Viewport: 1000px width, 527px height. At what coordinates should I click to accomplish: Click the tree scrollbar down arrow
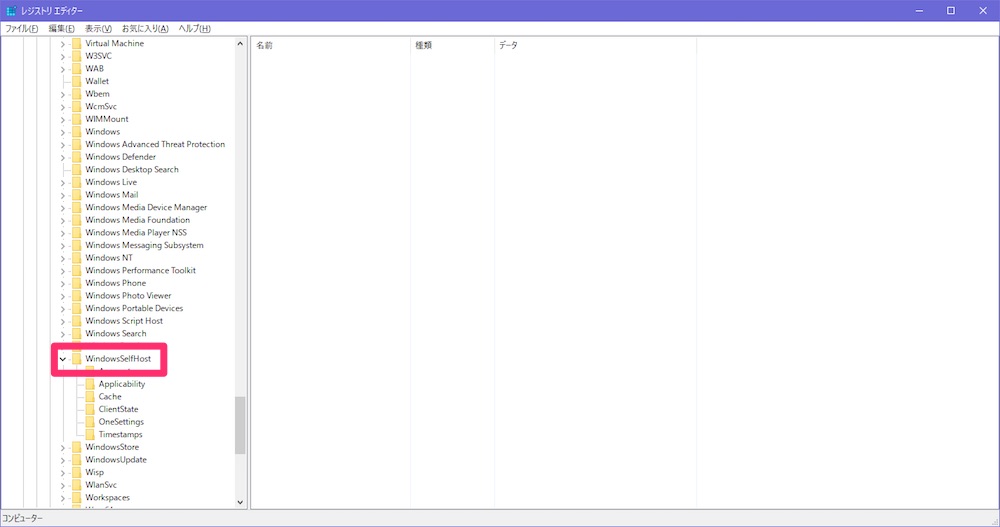240,502
